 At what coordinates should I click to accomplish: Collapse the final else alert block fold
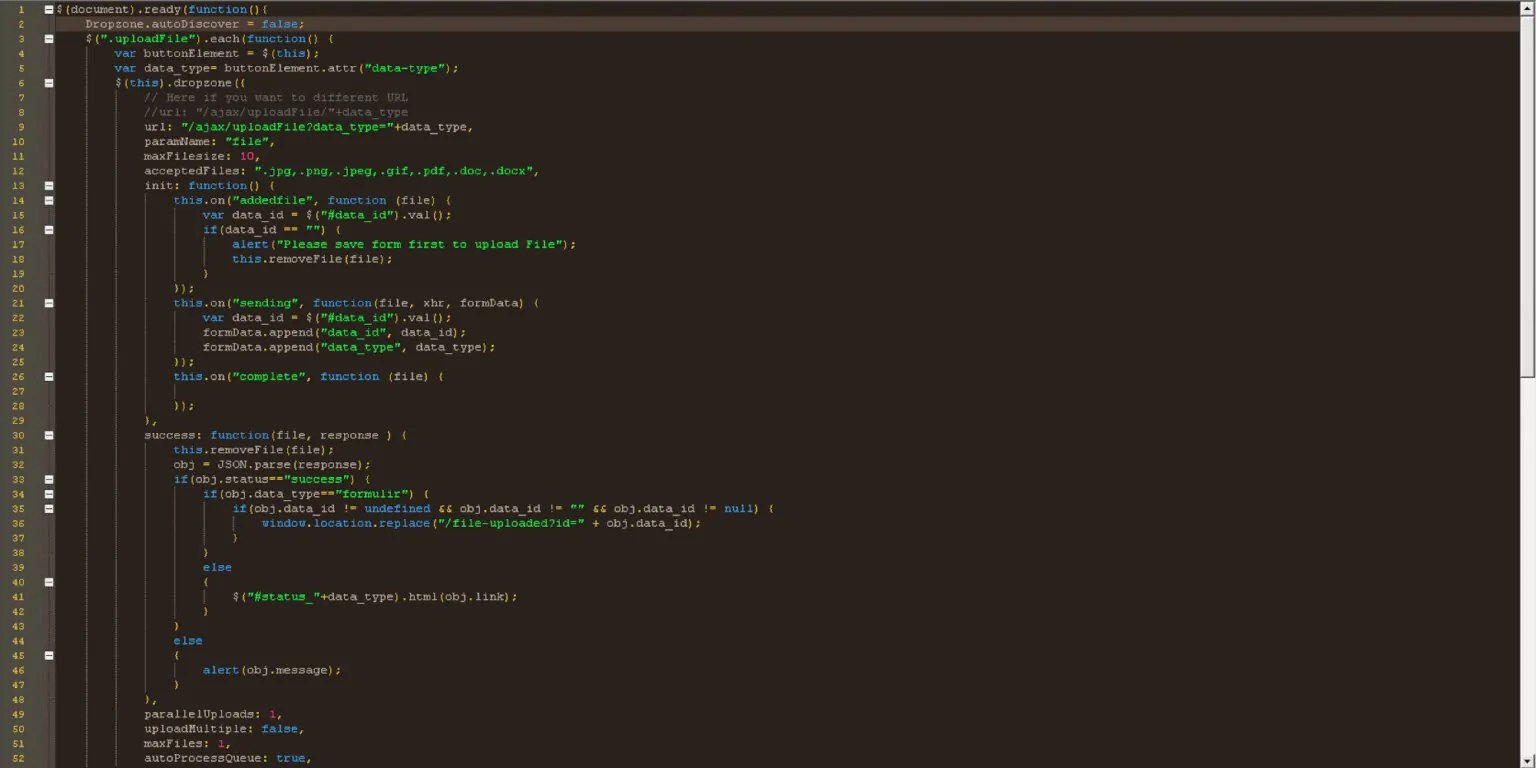click(48, 655)
